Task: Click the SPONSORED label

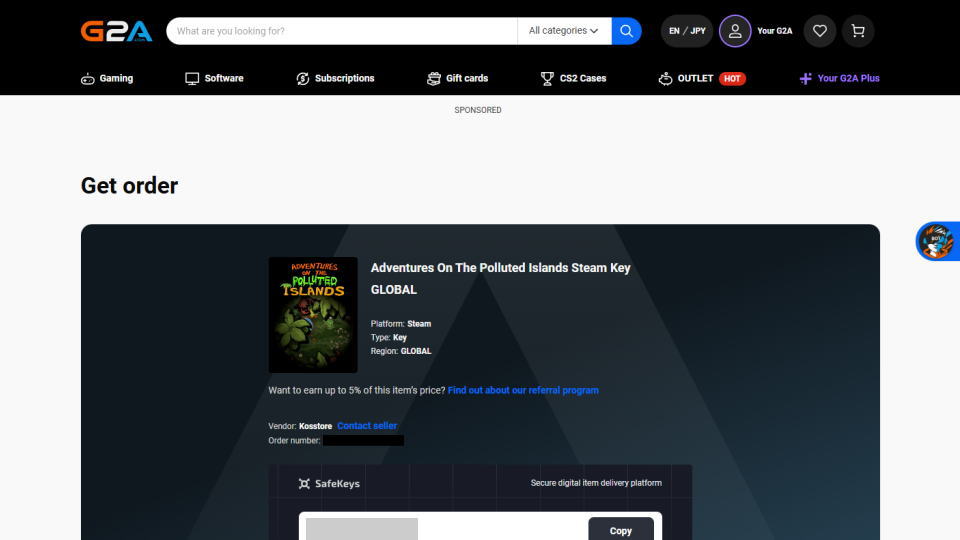Action: point(478,110)
